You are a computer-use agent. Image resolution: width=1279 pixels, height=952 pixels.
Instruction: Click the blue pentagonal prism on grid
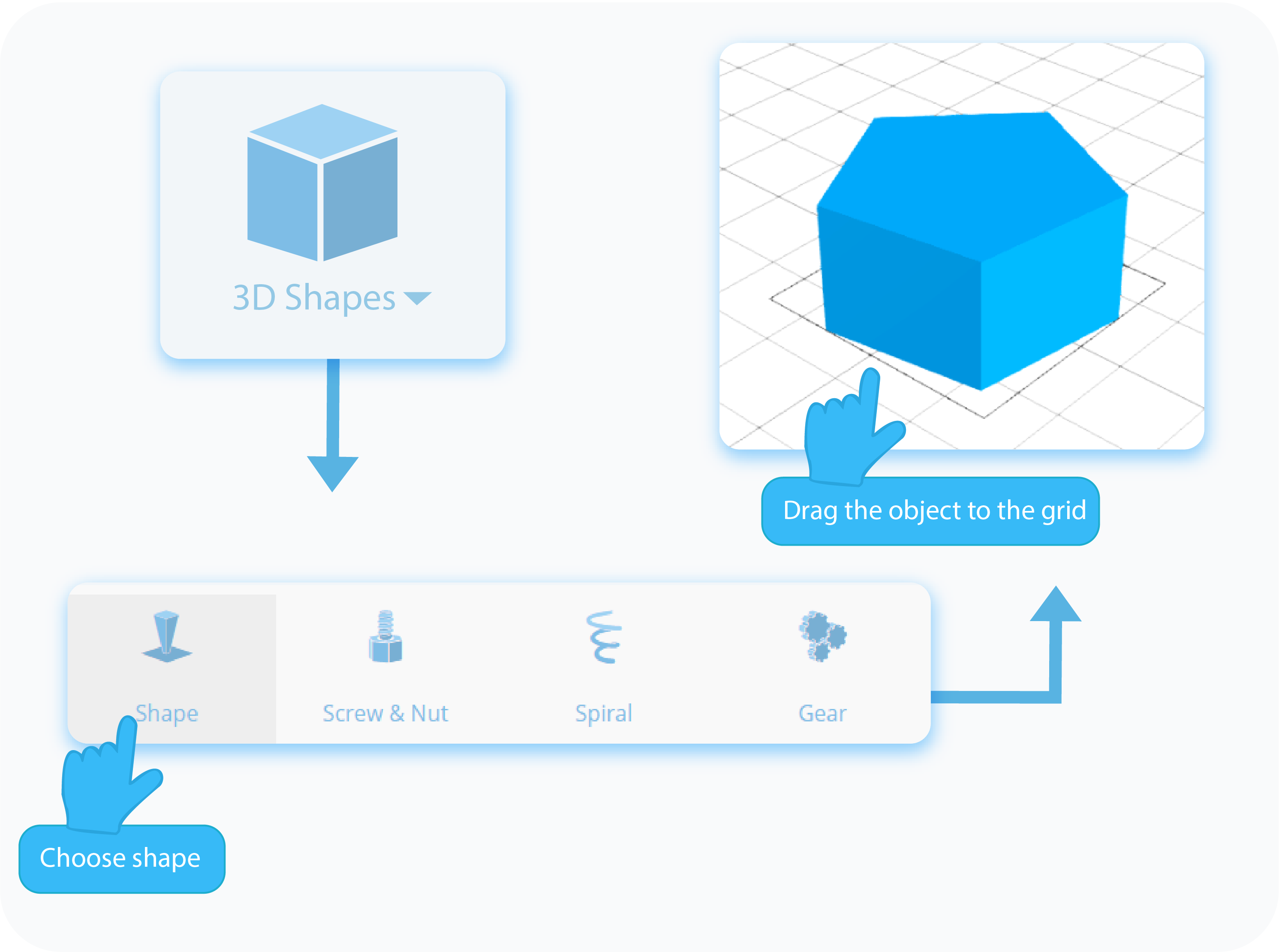[972, 251]
